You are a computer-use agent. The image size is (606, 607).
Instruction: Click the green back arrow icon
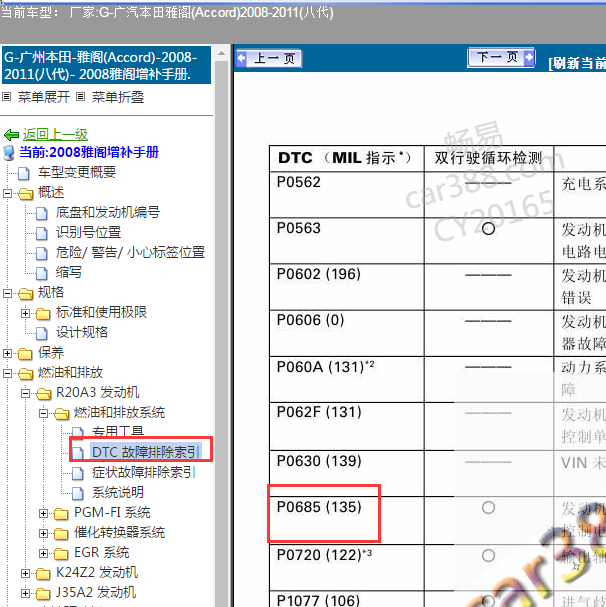pyautogui.click(x=11, y=135)
